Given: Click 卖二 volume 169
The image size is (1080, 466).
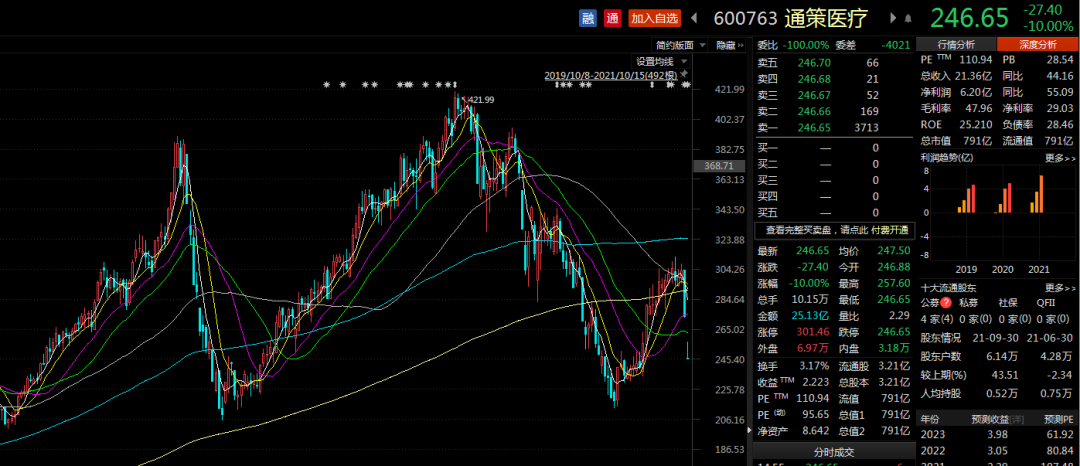Looking at the screenshot, I should click(870, 112).
